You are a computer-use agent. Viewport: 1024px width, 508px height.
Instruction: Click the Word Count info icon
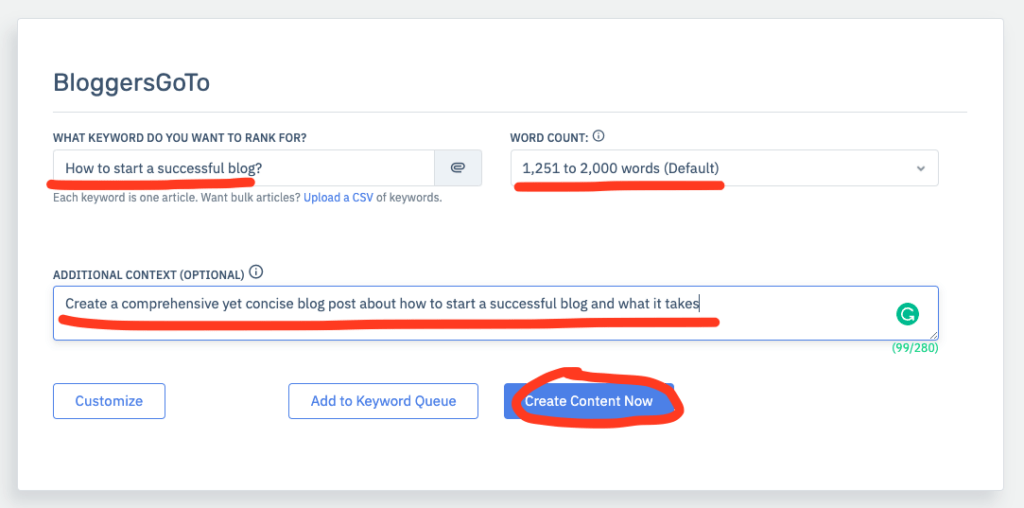[x=598, y=136]
